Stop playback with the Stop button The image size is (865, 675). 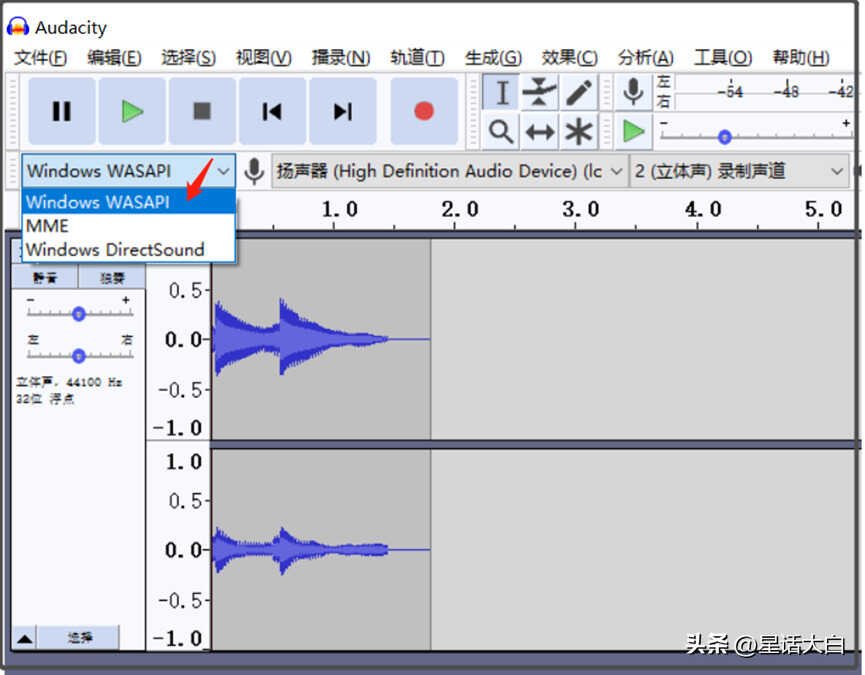tap(202, 111)
